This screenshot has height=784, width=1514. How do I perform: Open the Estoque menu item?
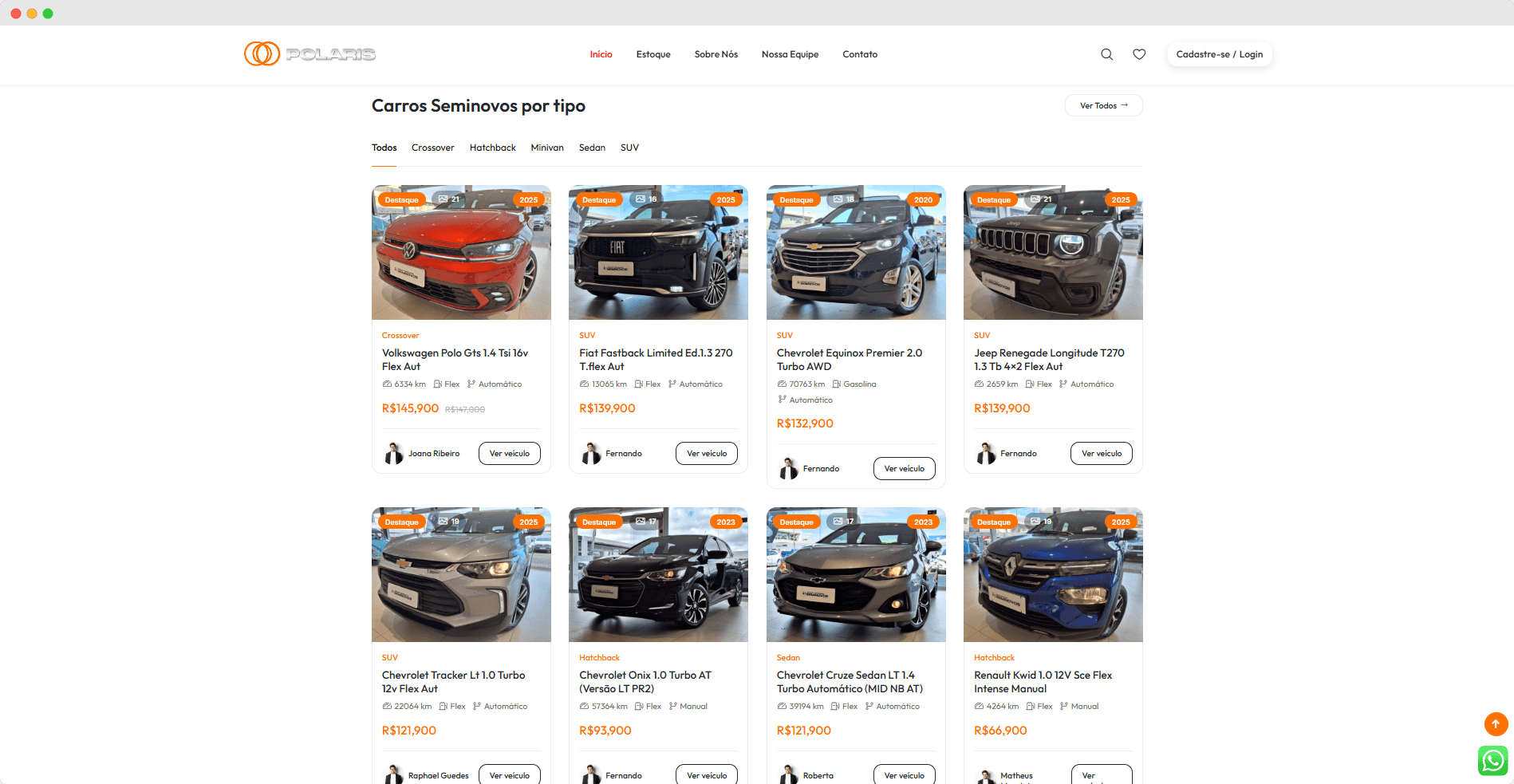(653, 54)
